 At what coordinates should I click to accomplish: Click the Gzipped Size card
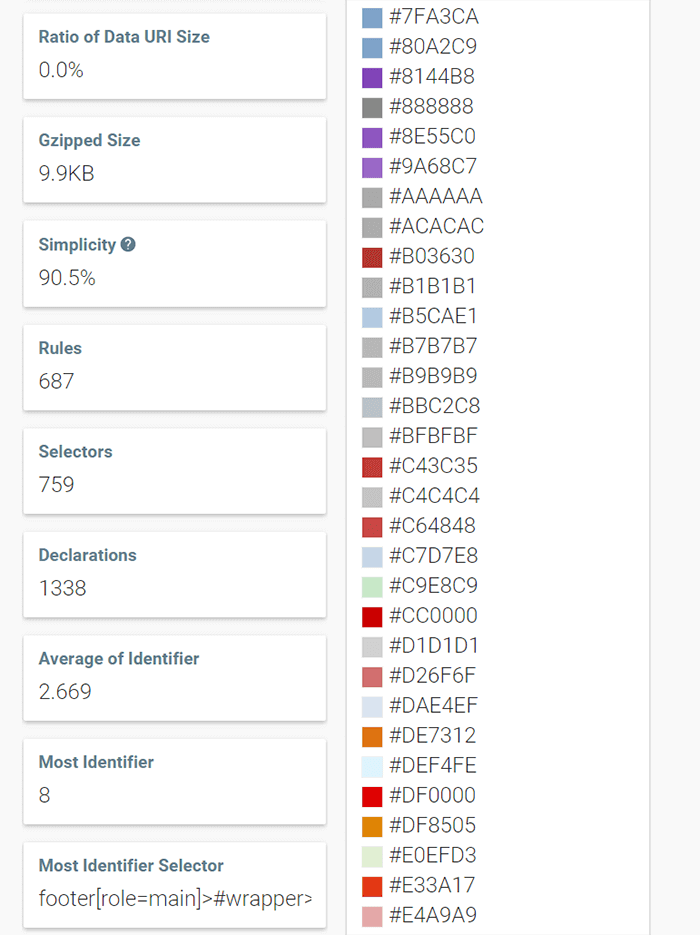[x=174, y=158]
